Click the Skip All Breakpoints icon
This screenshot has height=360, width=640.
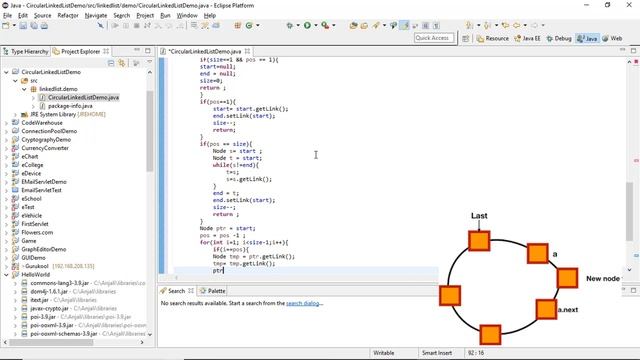[100, 26]
